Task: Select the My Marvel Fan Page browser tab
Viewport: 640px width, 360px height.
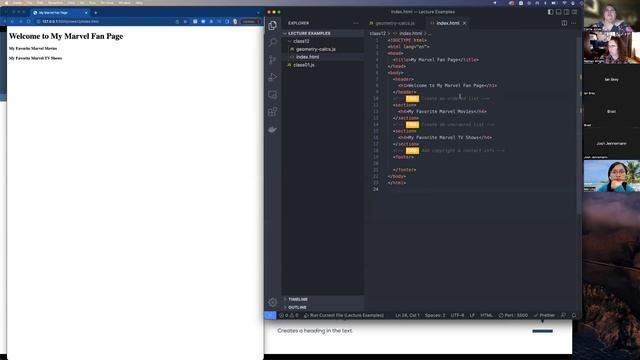Action: click(59, 13)
